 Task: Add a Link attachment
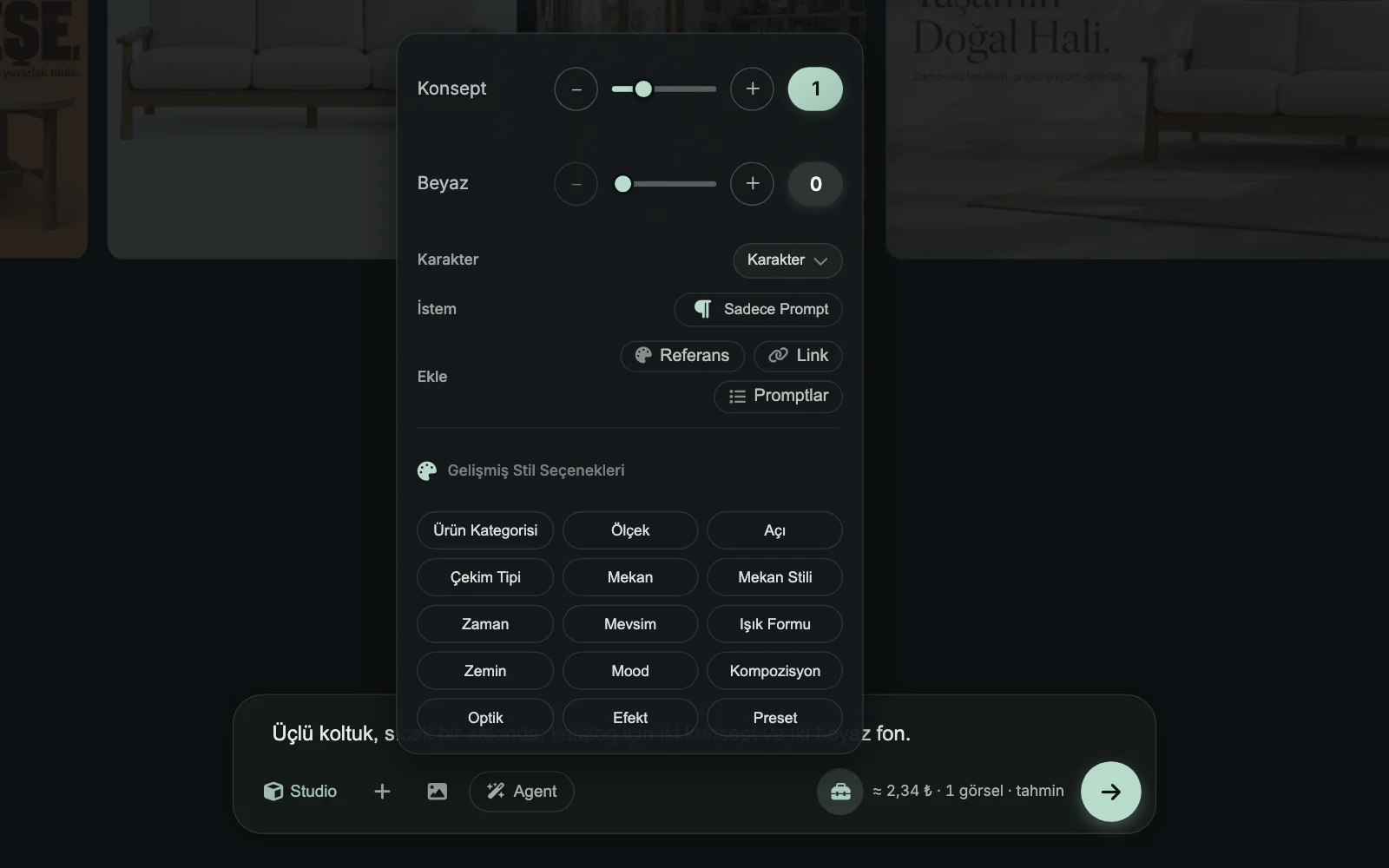[x=798, y=356]
